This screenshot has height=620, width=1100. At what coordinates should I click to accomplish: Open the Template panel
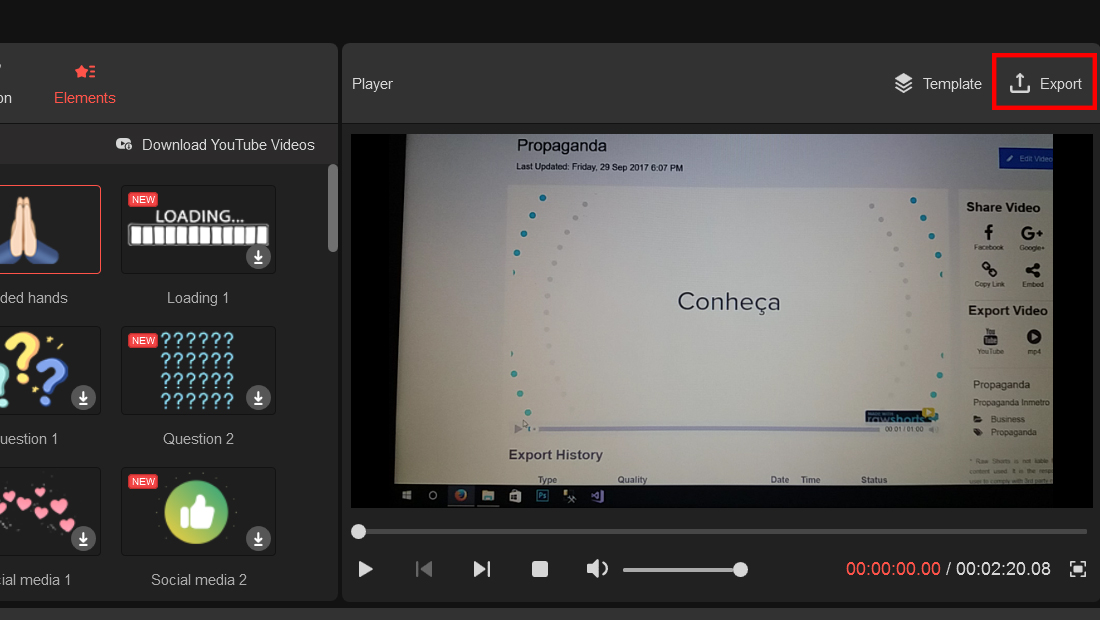[938, 83]
